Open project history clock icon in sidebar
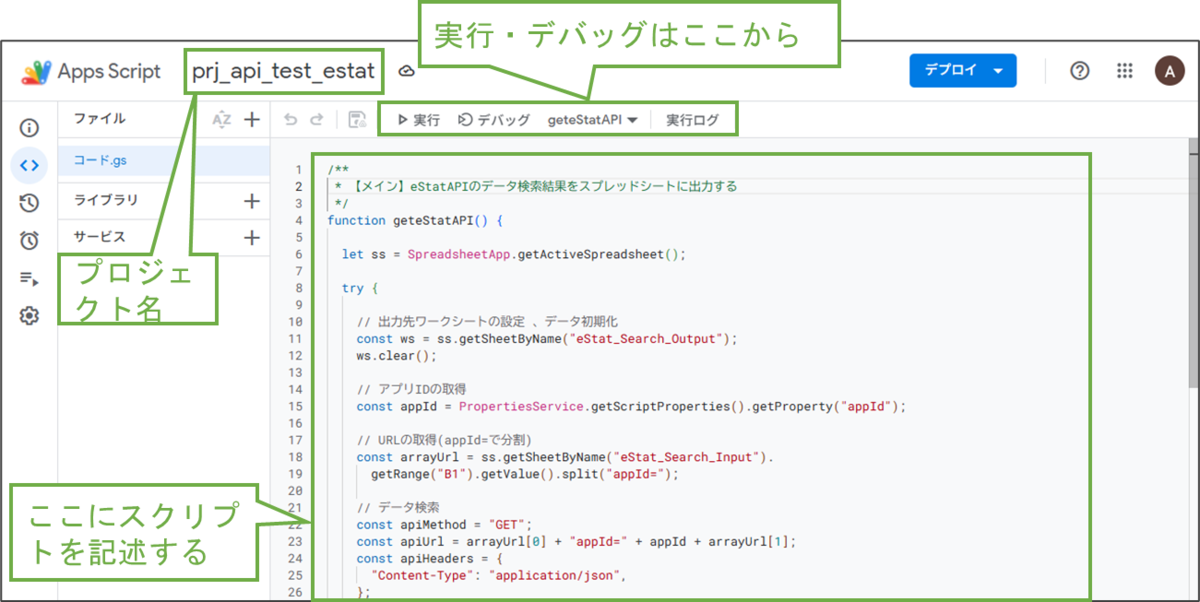 pos(29,203)
